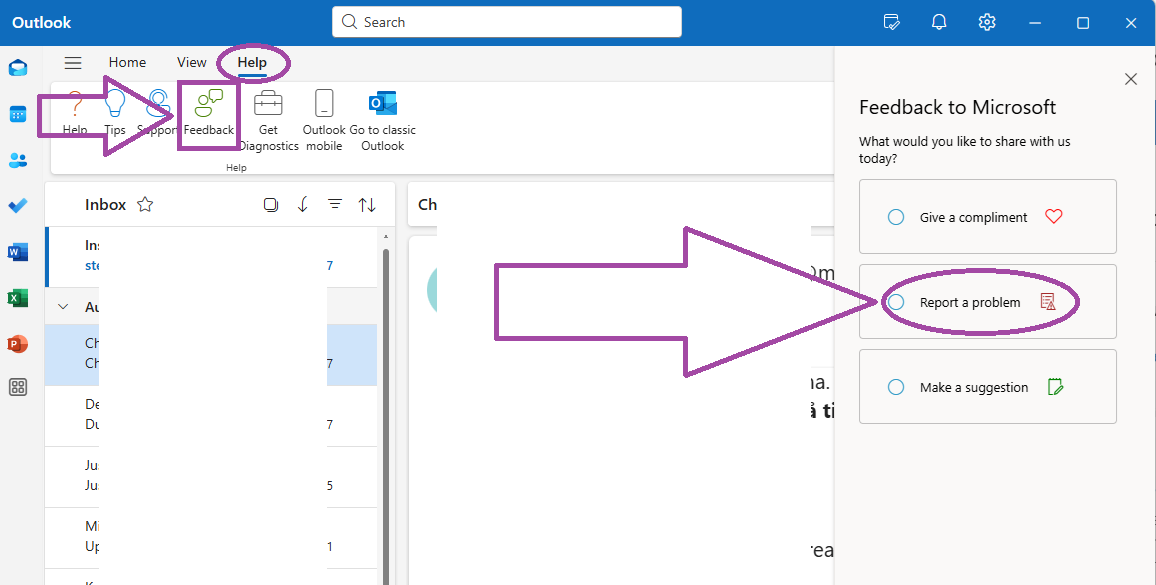Click Go to classic Outlook
The image size is (1156, 585).
coord(383,120)
